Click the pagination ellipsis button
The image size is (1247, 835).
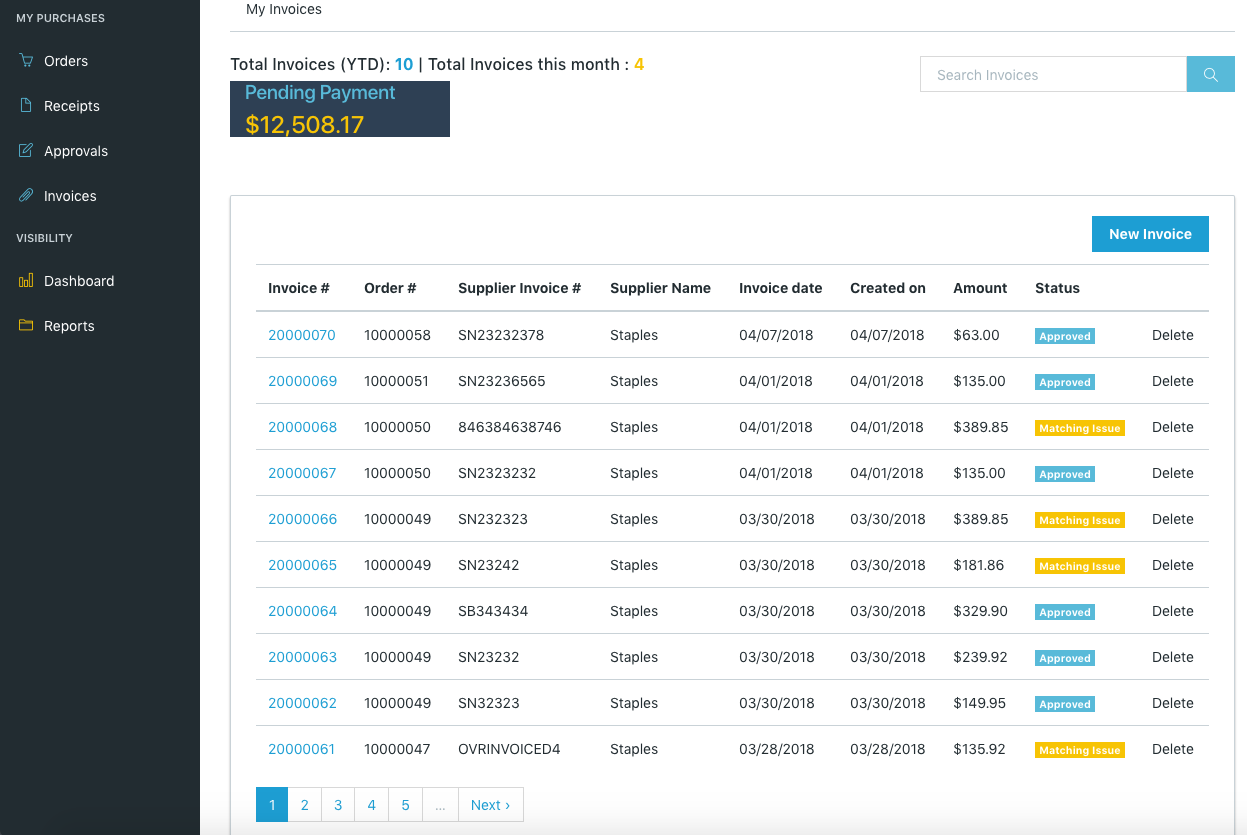[x=440, y=805]
